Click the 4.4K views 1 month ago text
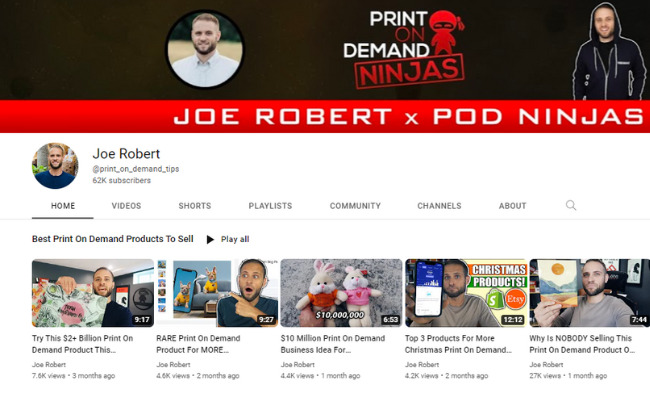650x400 pixels. [320, 376]
